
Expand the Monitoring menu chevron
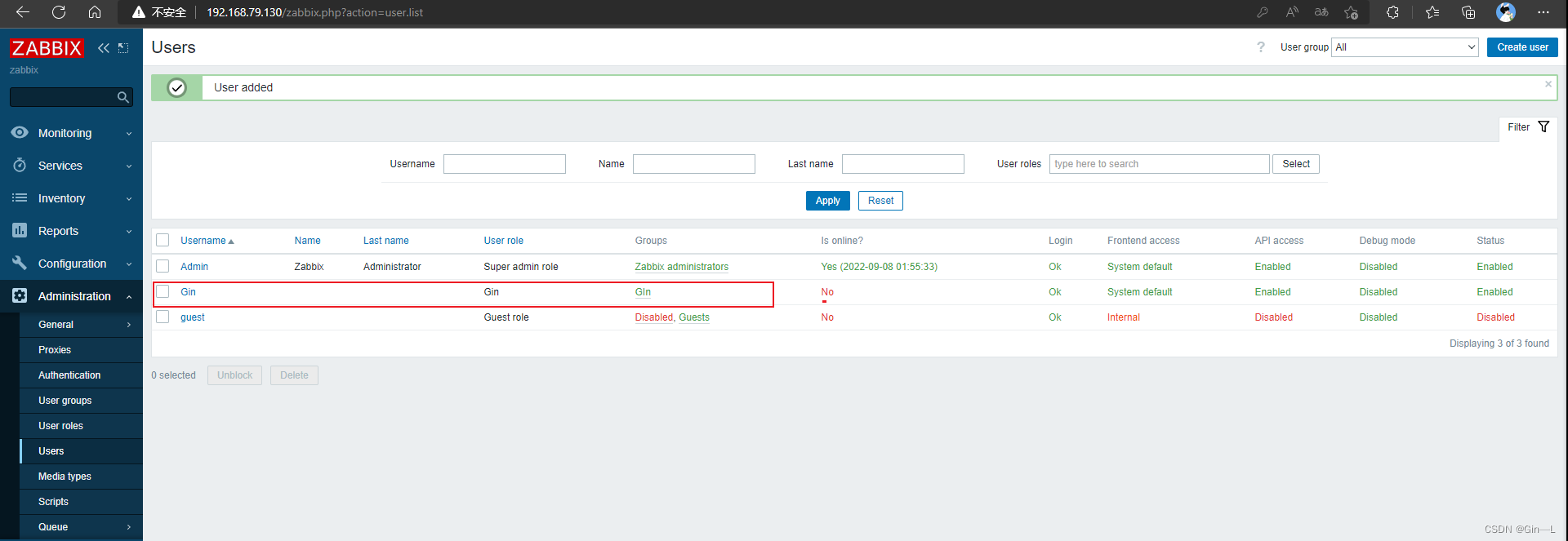pyautogui.click(x=129, y=133)
